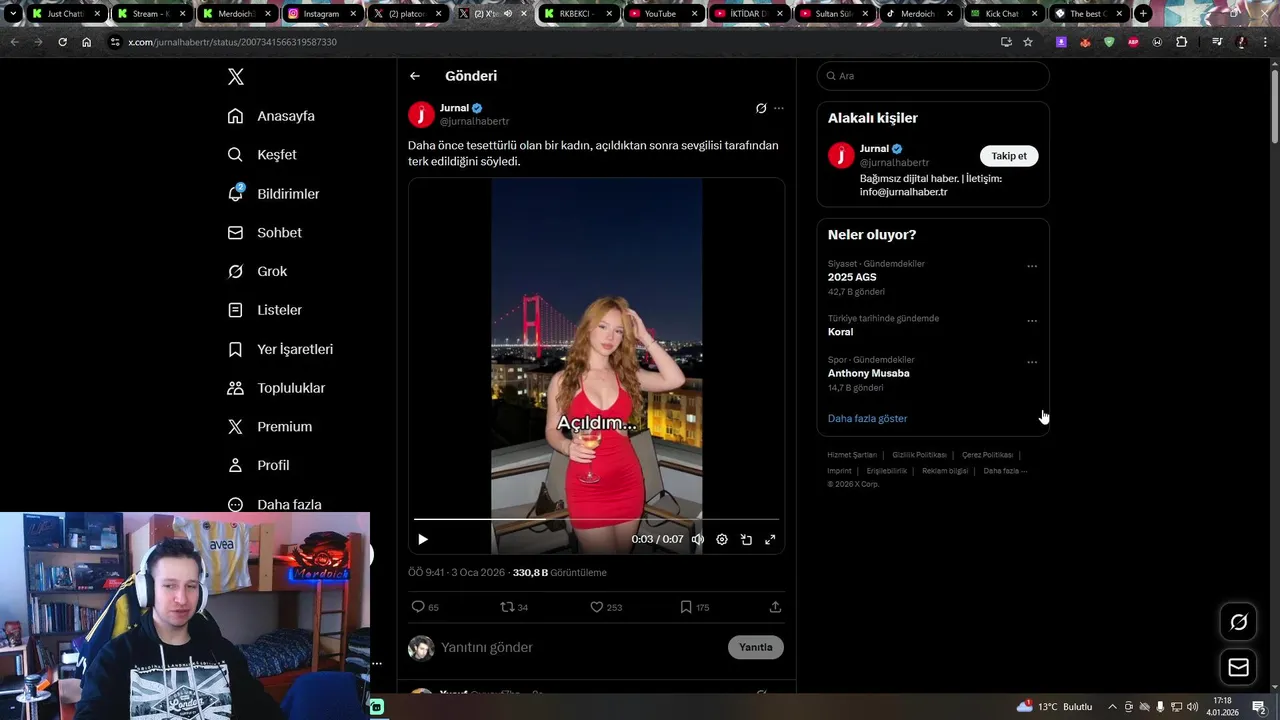Open video settings gear
Image resolution: width=1280 pixels, height=720 pixels.
click(x=722, y=540)
